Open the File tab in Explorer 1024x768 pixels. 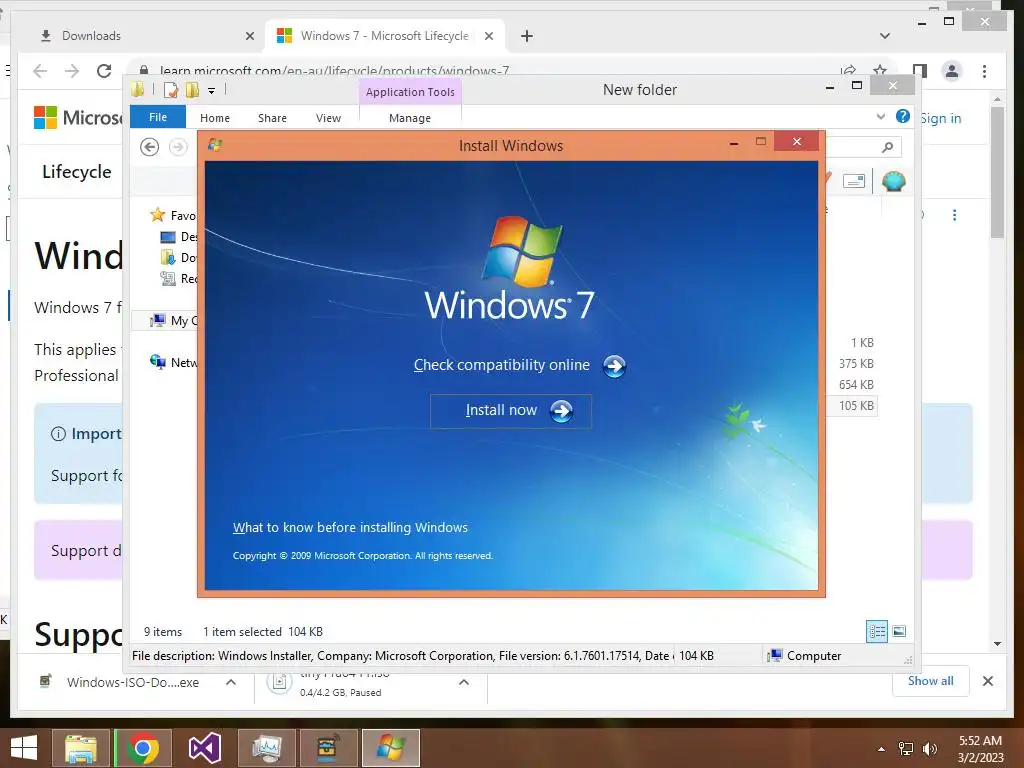point(158,117)
